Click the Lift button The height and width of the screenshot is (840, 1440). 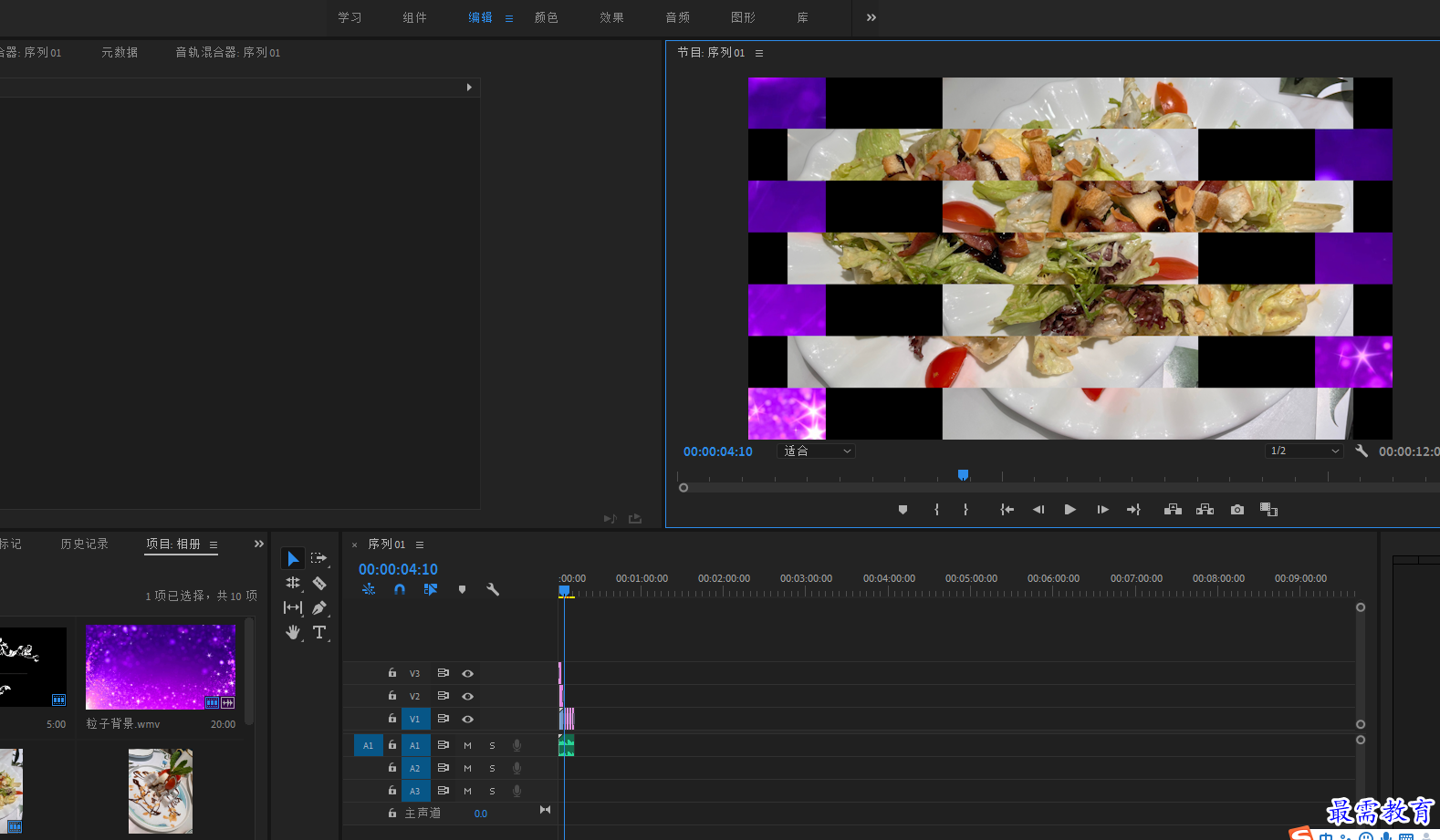[x=1174, y=510]
